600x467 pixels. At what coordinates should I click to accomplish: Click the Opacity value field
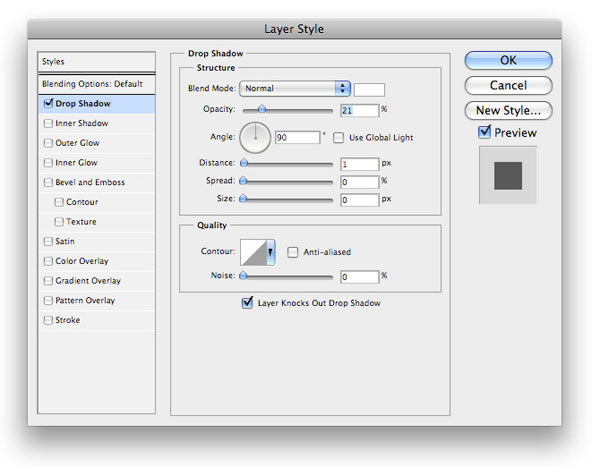tap(359, 111)
